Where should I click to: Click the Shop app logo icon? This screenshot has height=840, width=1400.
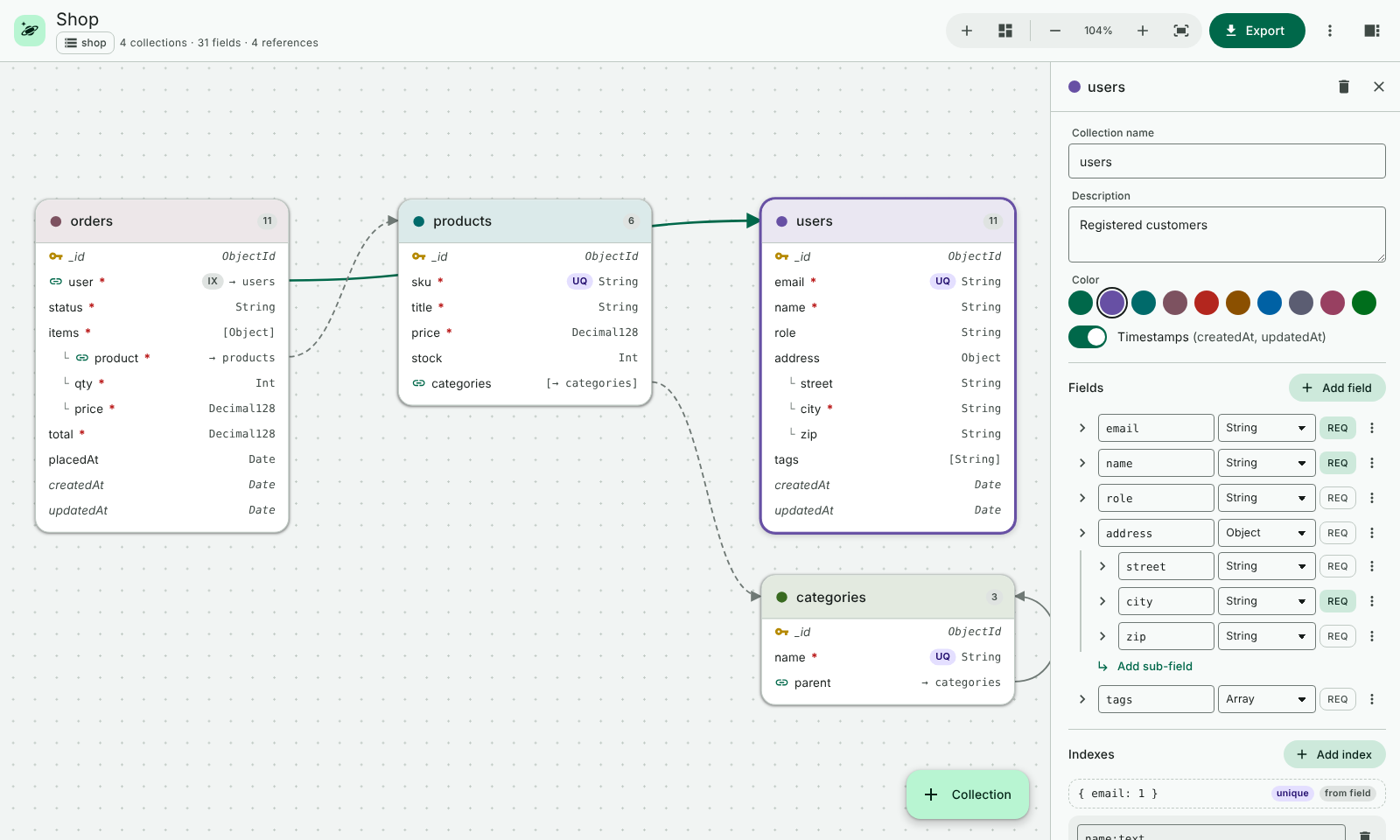point(30,31)
